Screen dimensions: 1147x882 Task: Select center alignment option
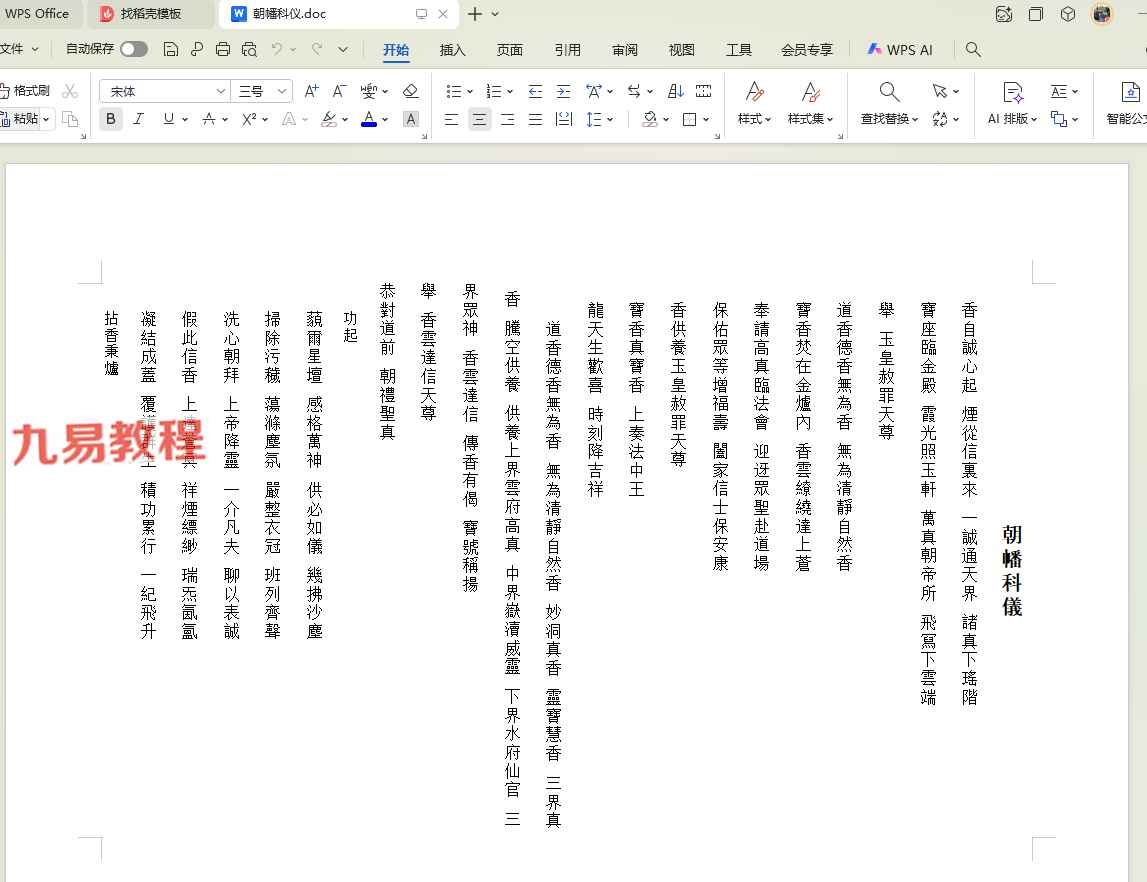tap(479, 119)
